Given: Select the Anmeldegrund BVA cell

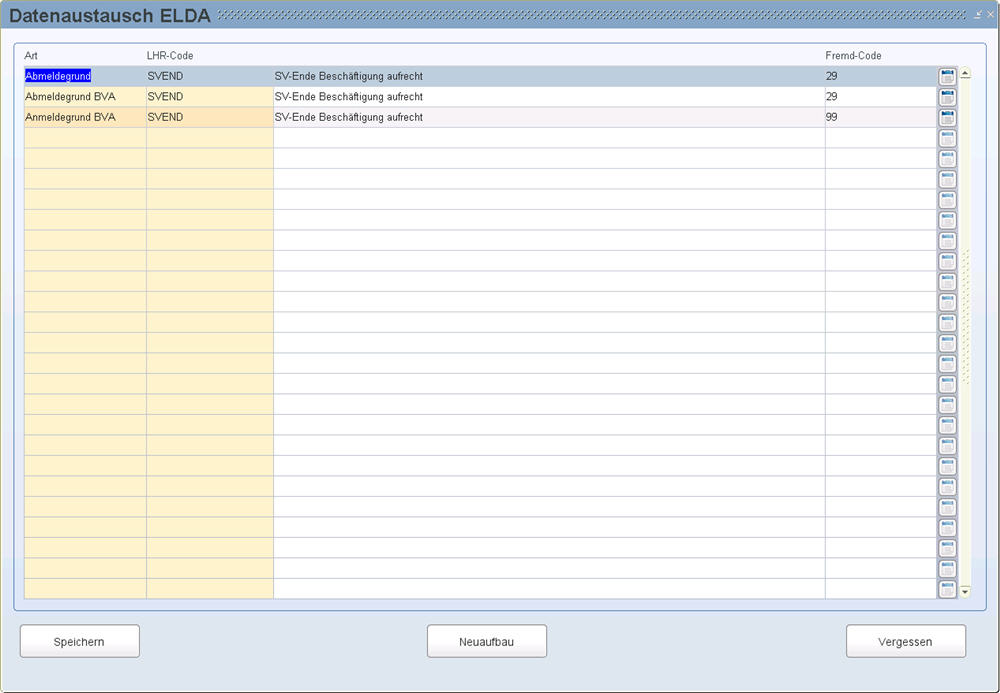Looking at the screenshot, I should pos(85,117).
